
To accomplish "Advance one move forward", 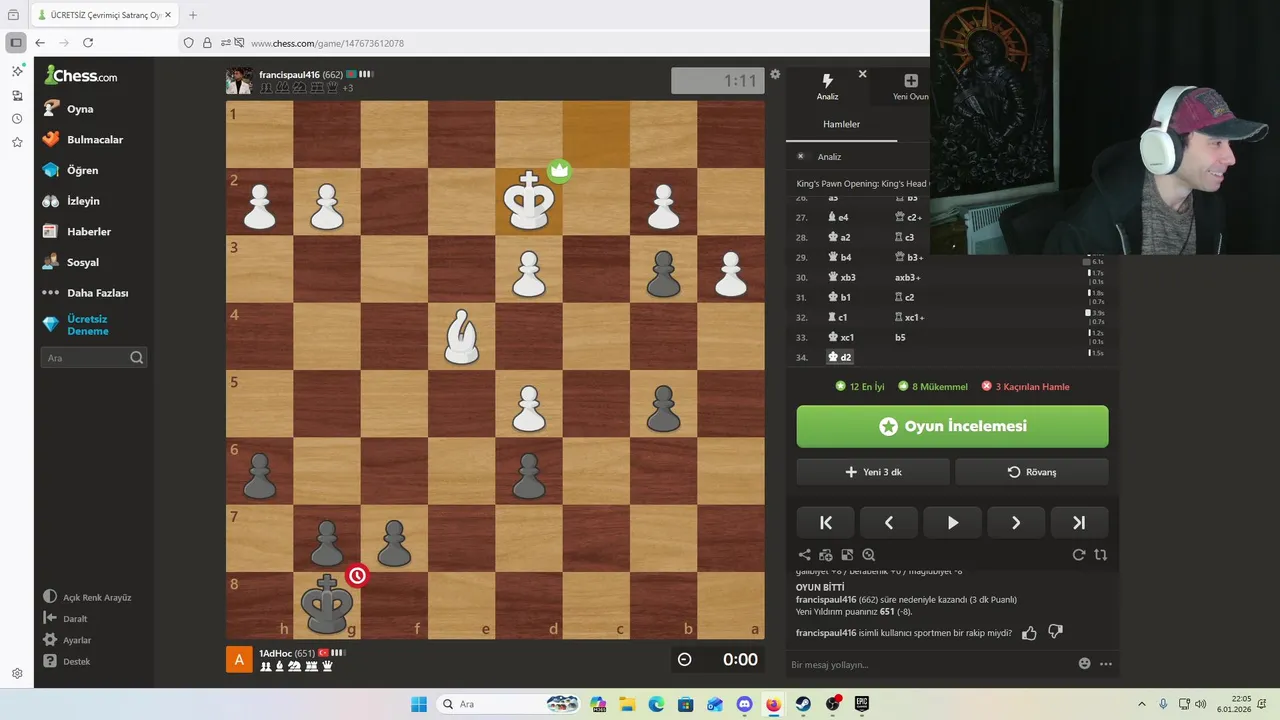I will click(1016, 522).
